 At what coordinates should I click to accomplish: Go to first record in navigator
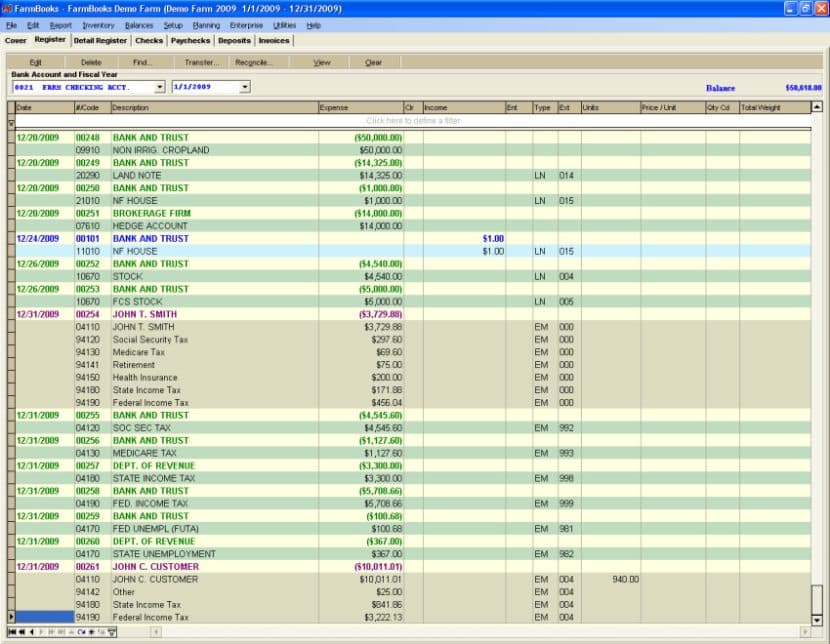12,632
